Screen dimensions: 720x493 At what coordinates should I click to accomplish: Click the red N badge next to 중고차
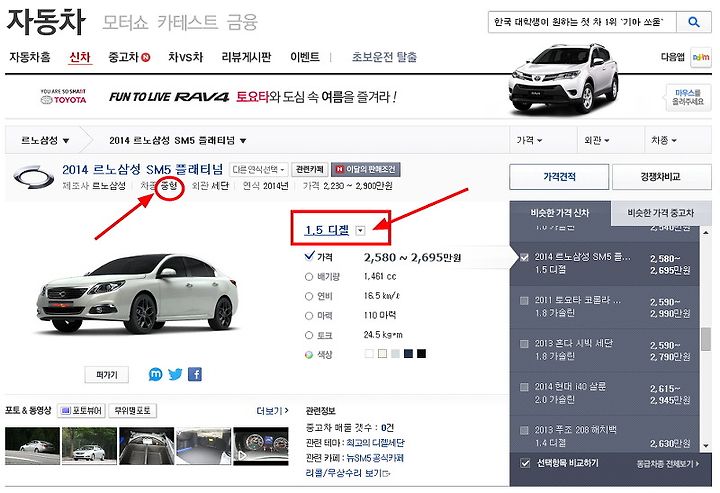146,57
